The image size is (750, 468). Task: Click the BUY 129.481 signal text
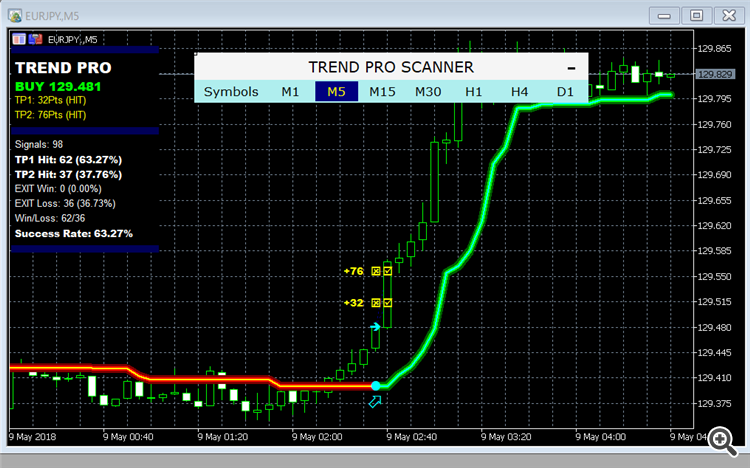58,87
